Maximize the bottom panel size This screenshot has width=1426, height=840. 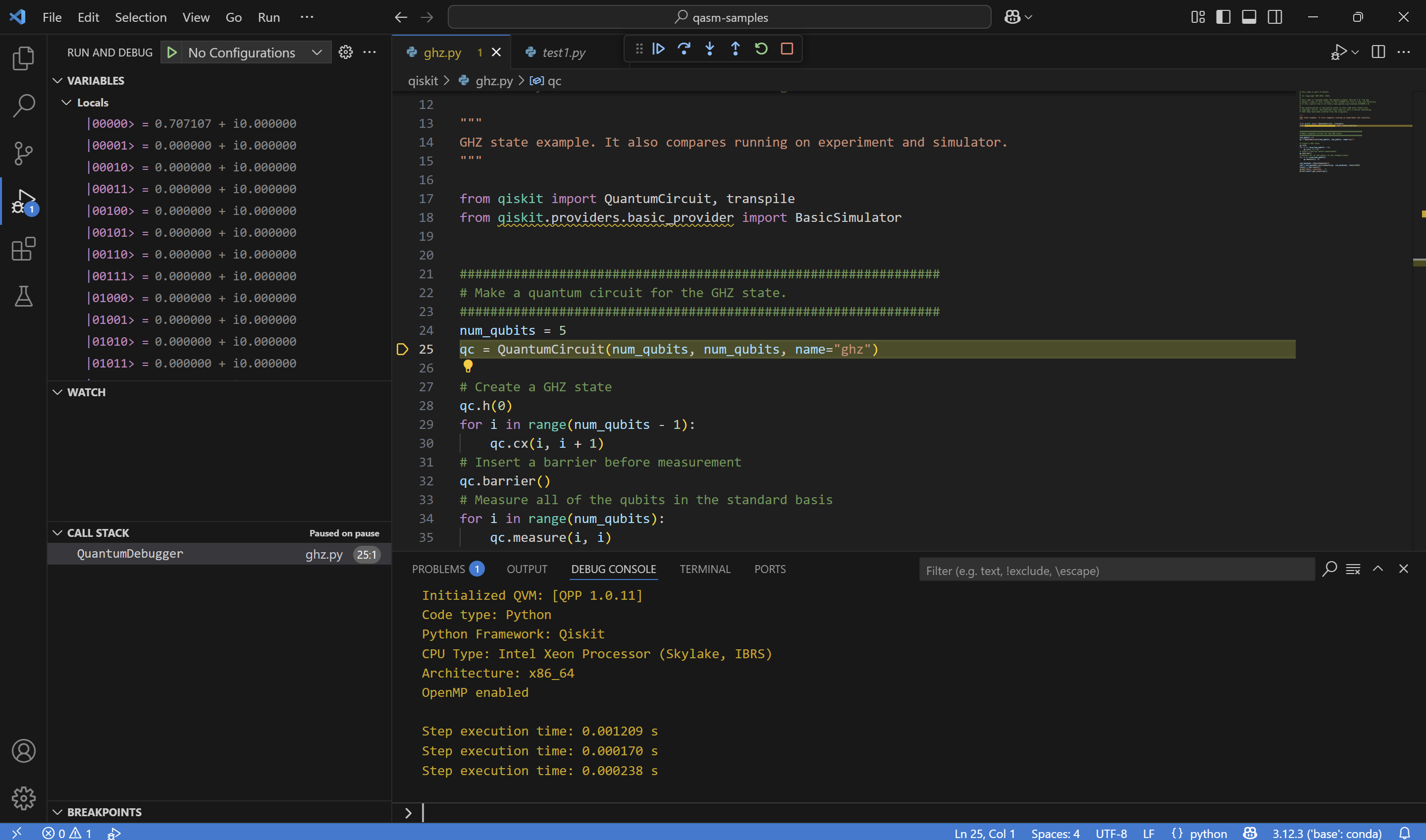point(1378,568)
